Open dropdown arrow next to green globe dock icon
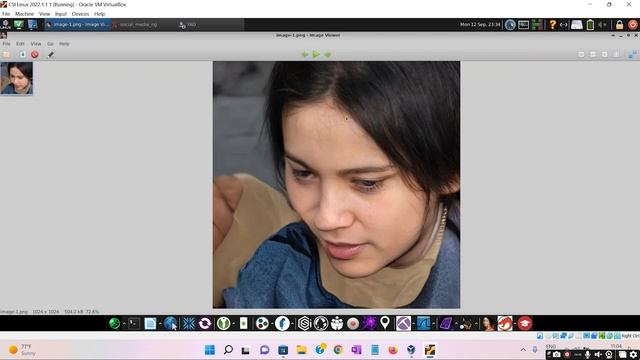Screen dimensions: 640x360 click(124, 324)
